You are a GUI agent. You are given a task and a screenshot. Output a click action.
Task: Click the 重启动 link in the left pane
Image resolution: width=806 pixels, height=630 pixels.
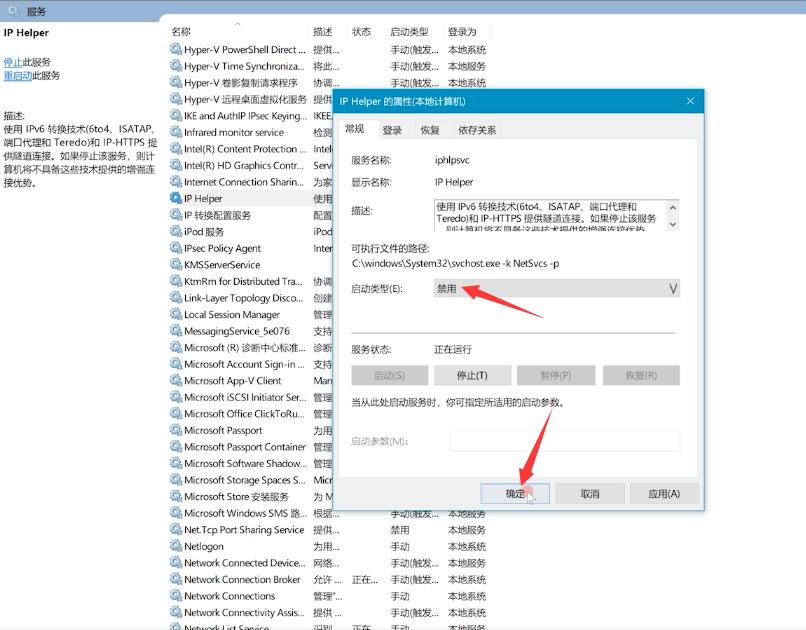pyautogui.click(x=17, y=76)
